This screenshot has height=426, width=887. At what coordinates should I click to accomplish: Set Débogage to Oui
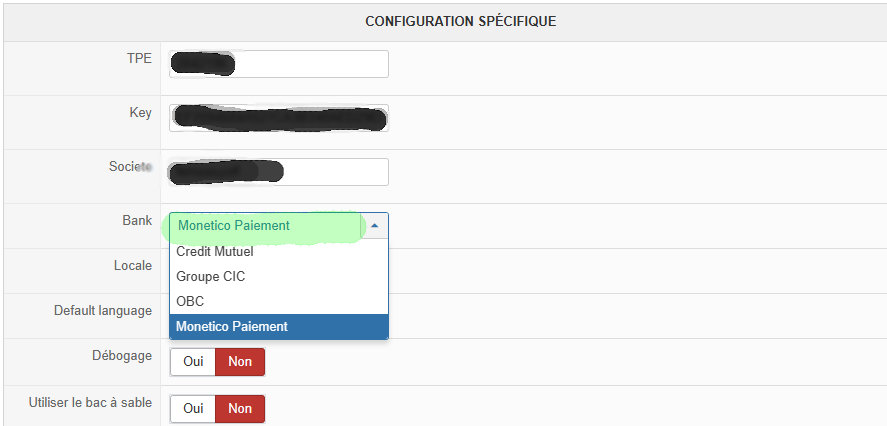pyautogui.click(x=193, y=362)
